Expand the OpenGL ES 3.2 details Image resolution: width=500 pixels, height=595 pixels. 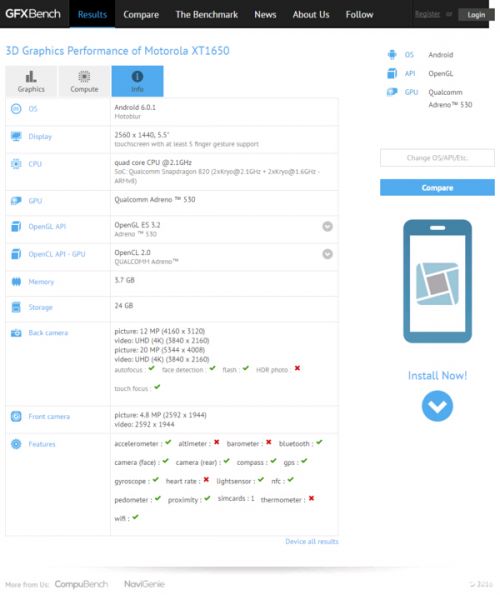(x=327, y=227)
